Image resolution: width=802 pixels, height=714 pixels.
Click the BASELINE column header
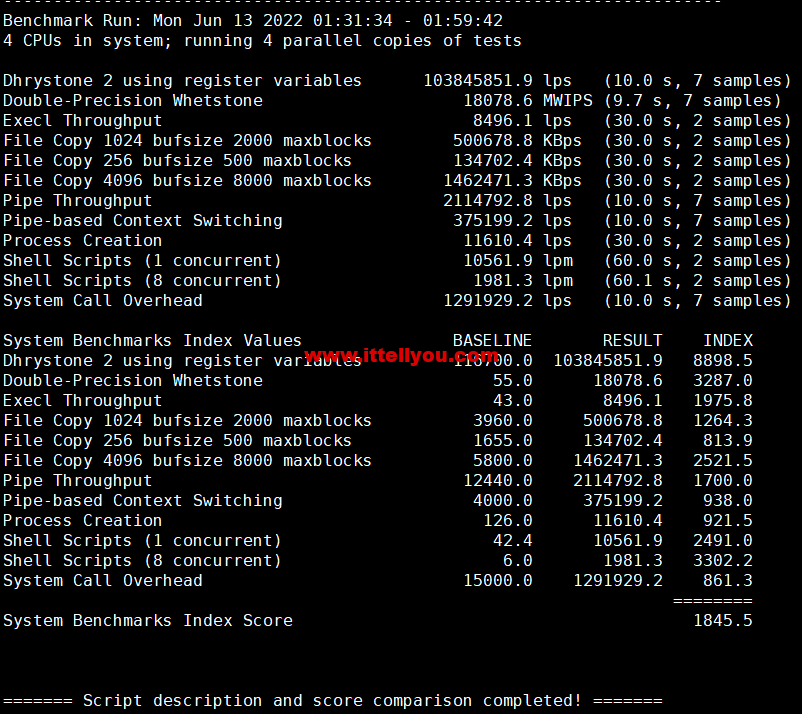point(492,341)
